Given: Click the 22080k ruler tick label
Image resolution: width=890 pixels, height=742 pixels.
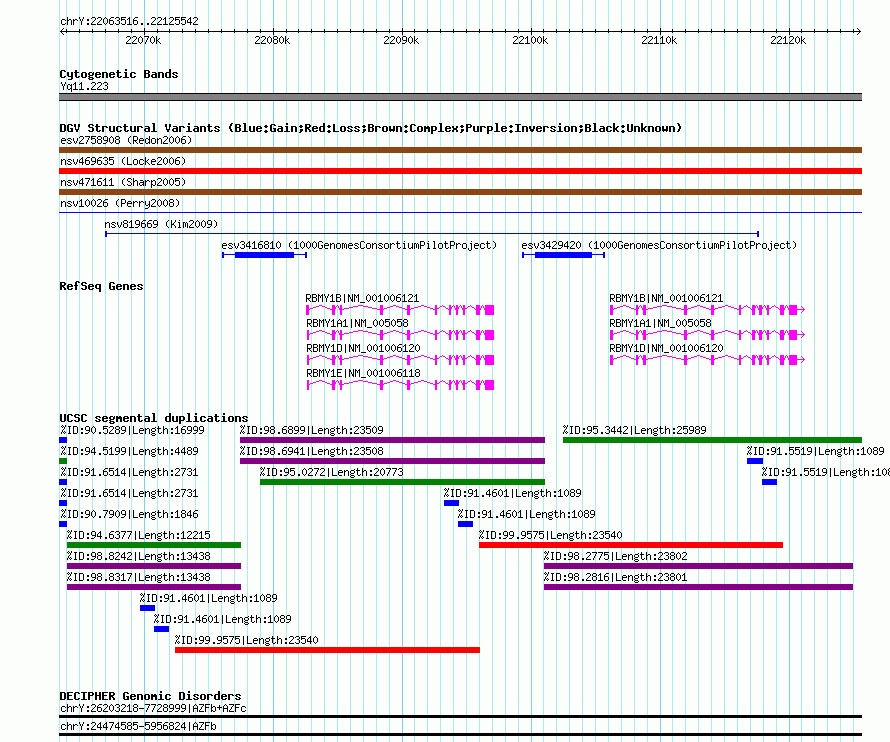Looking at the screenshot, I should 272,40.
